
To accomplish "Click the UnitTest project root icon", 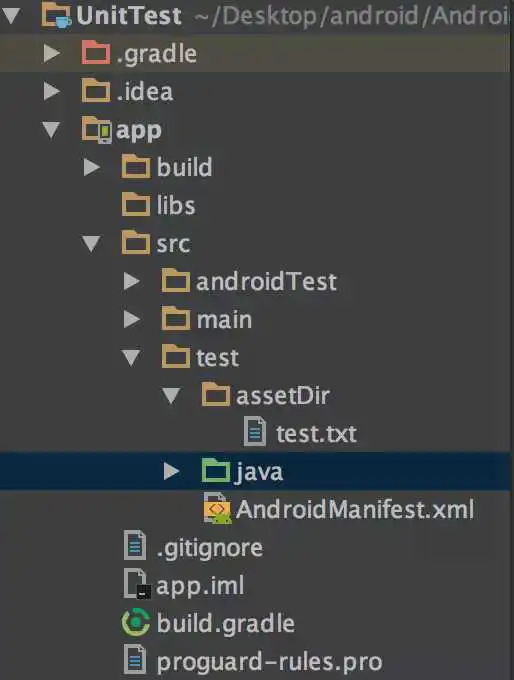I will click(56, 14).
